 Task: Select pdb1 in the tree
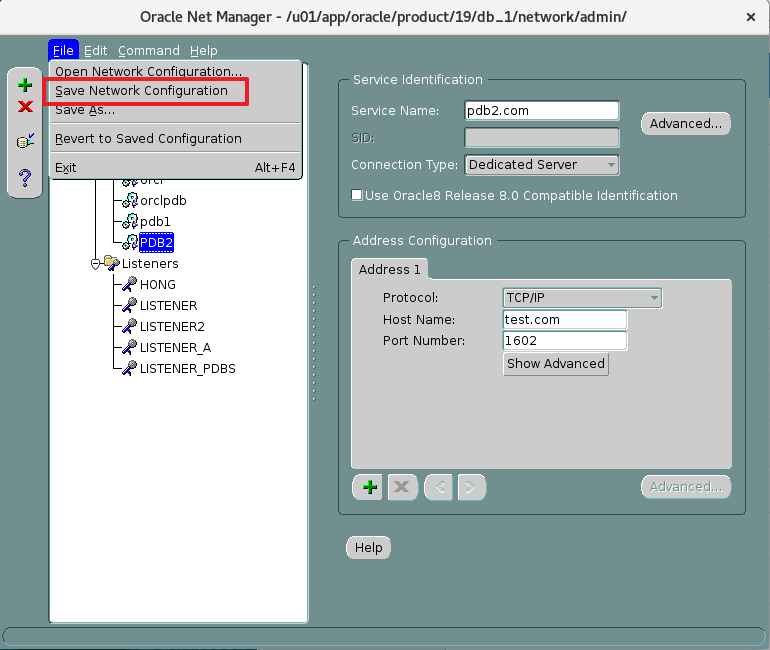[x=155, y=221]
